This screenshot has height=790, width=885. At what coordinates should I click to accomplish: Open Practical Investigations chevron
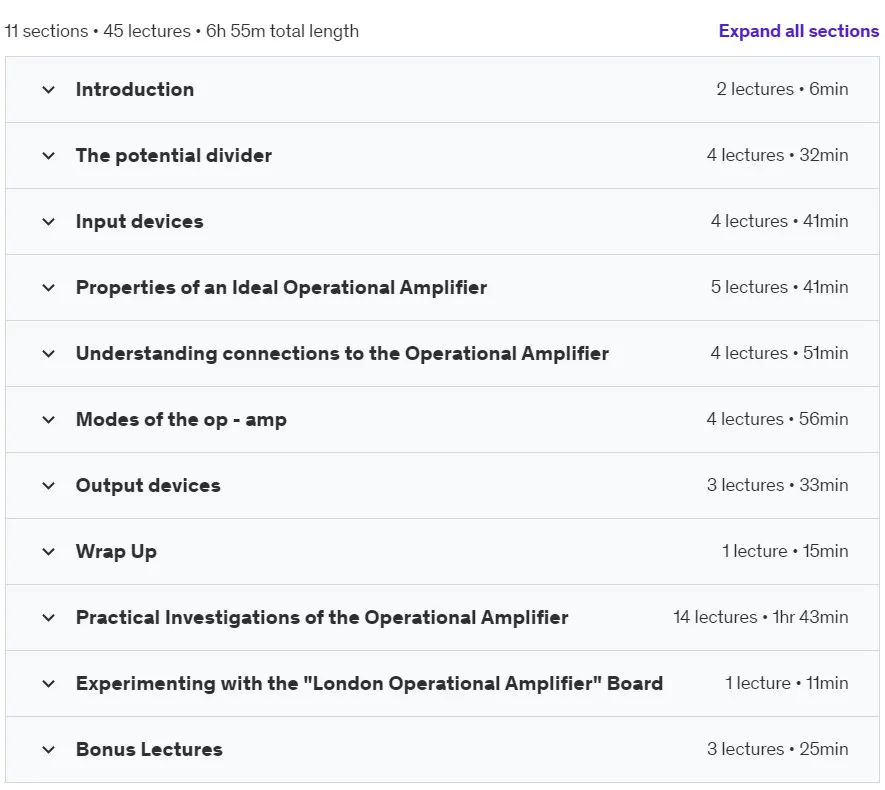click(49, 618)
